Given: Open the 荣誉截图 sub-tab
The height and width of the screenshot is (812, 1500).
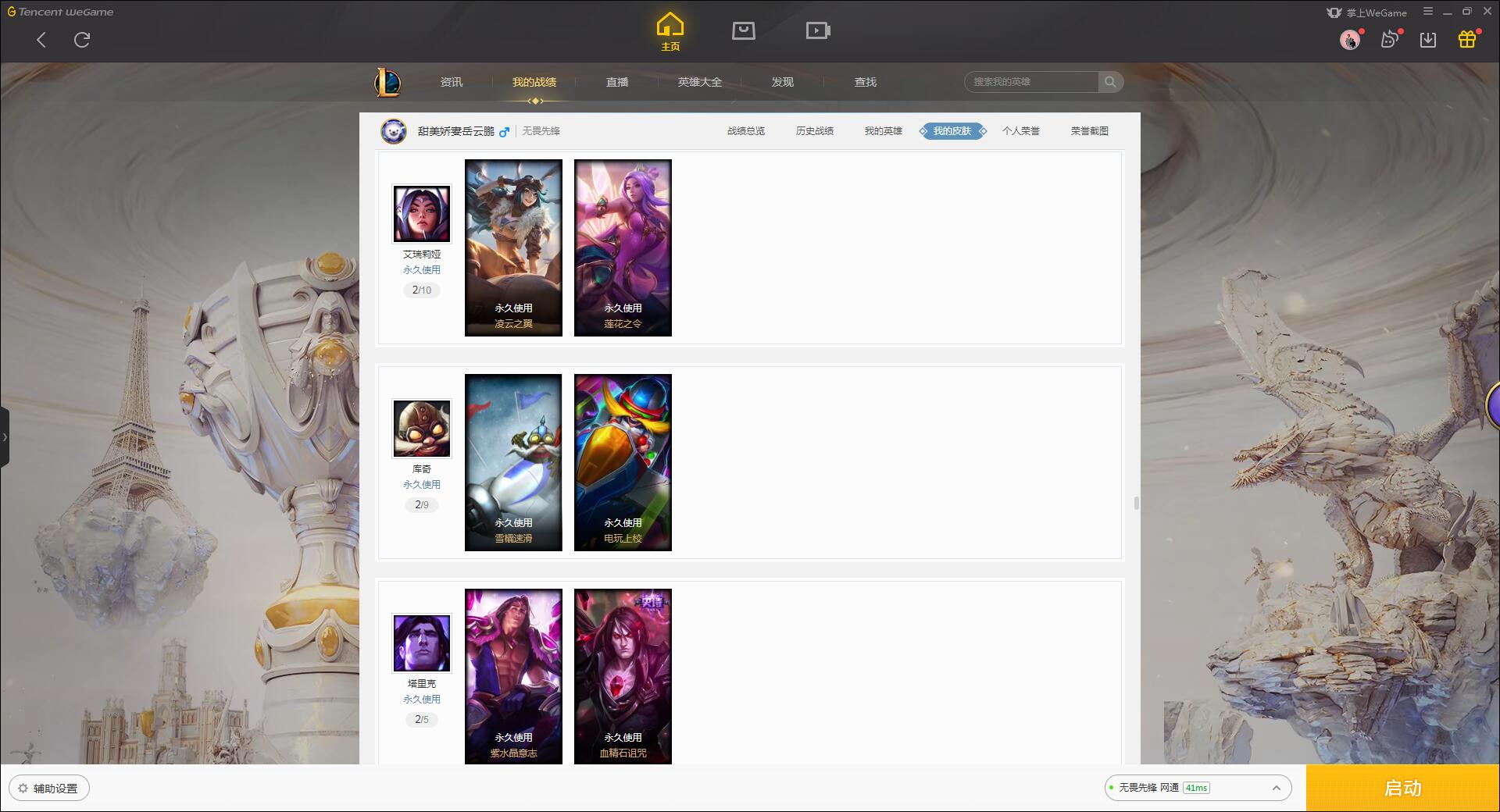Looking at the screenshot, I should [1090, 131].
